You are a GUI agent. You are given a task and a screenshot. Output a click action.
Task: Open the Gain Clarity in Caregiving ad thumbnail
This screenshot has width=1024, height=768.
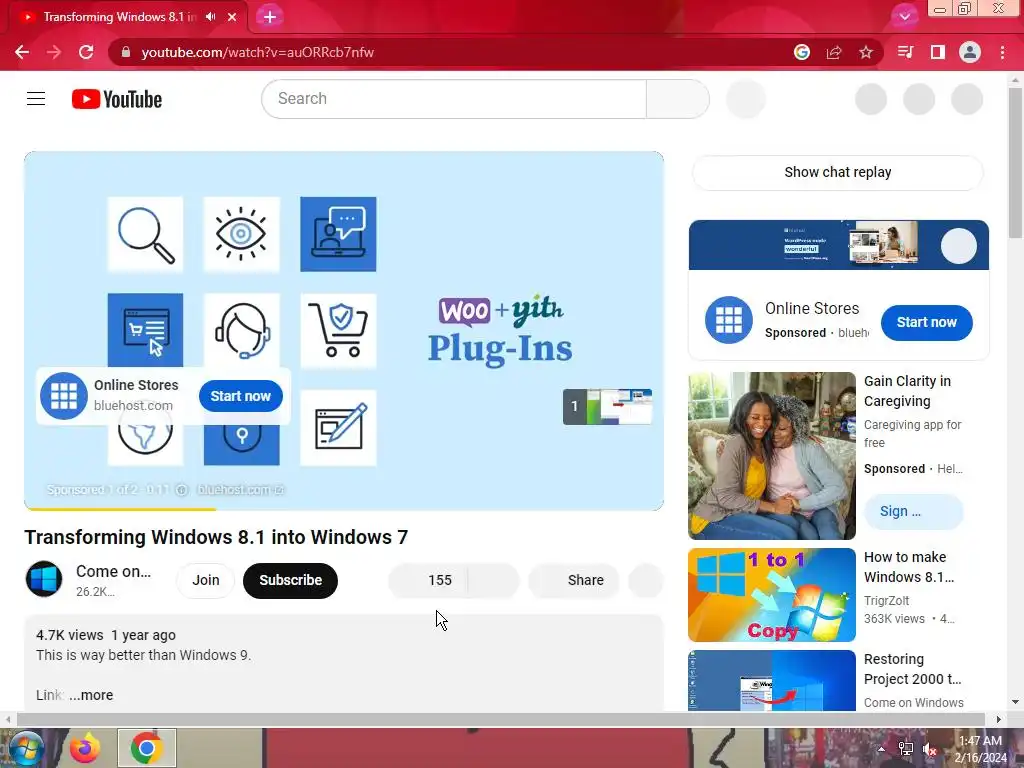coord(771,456)
